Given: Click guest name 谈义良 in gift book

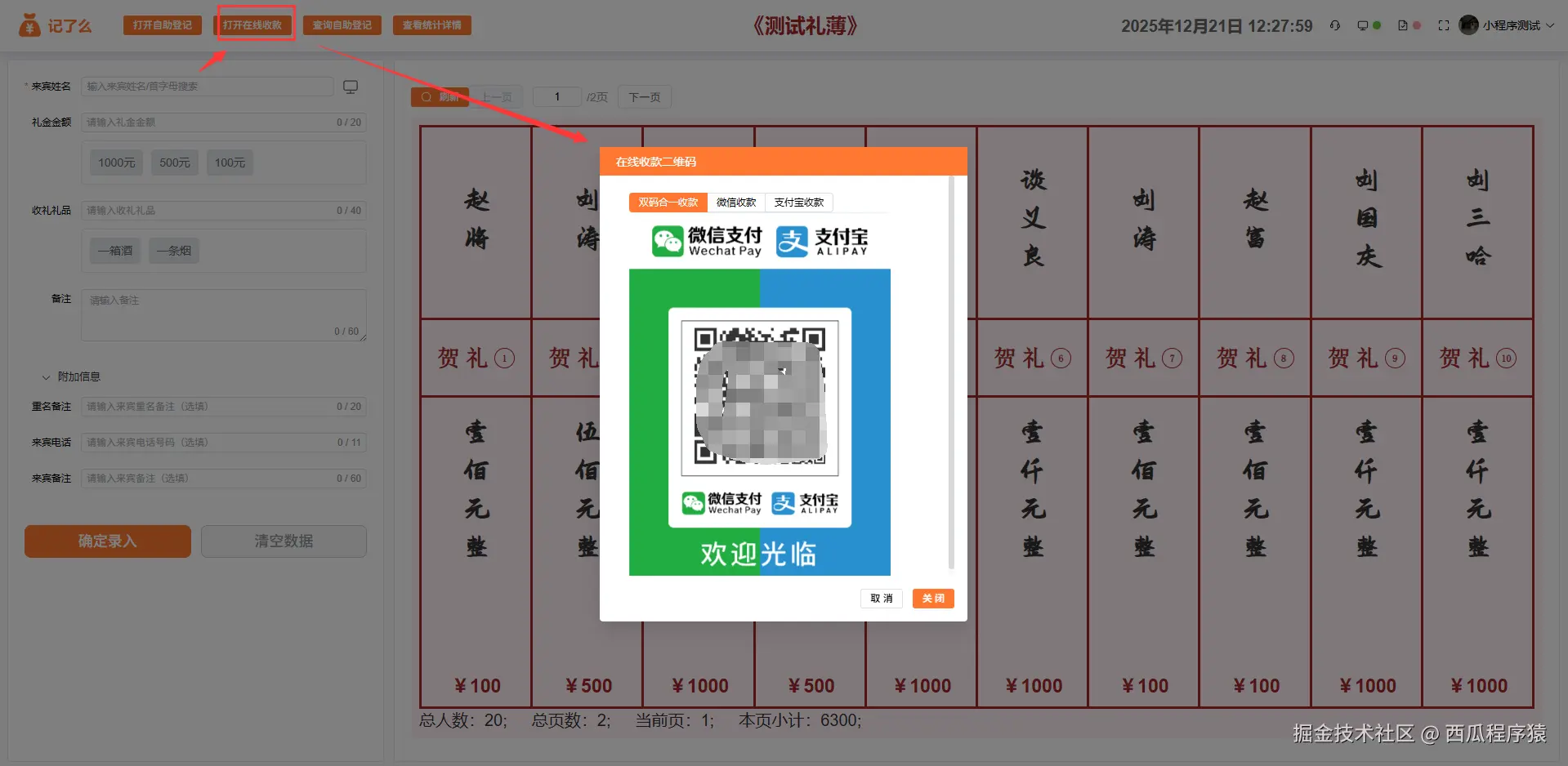Looking at the screenshot, I should click(x=1033, y=218).
